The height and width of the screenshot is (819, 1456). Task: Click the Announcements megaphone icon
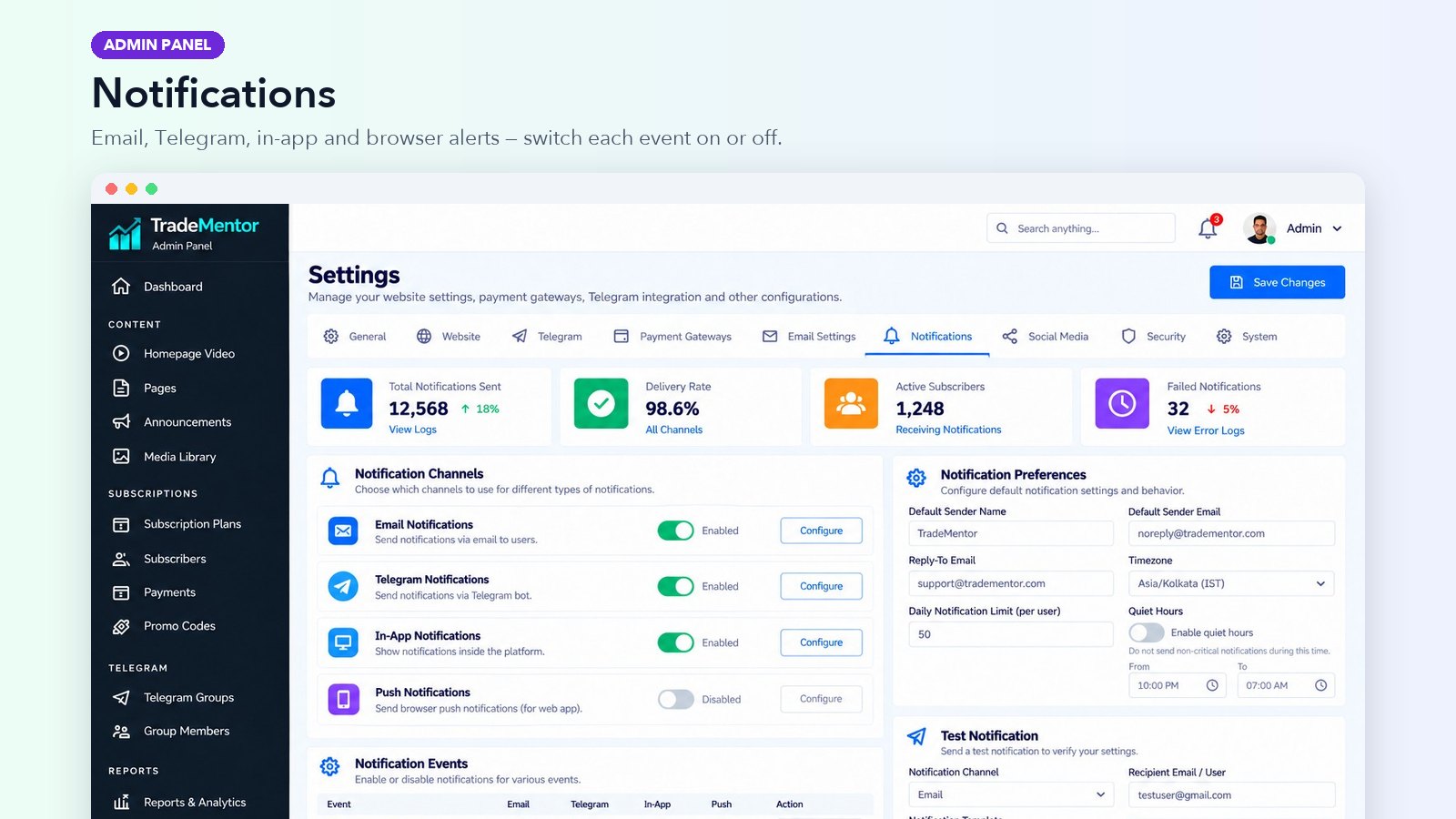(x=121, y=421)
